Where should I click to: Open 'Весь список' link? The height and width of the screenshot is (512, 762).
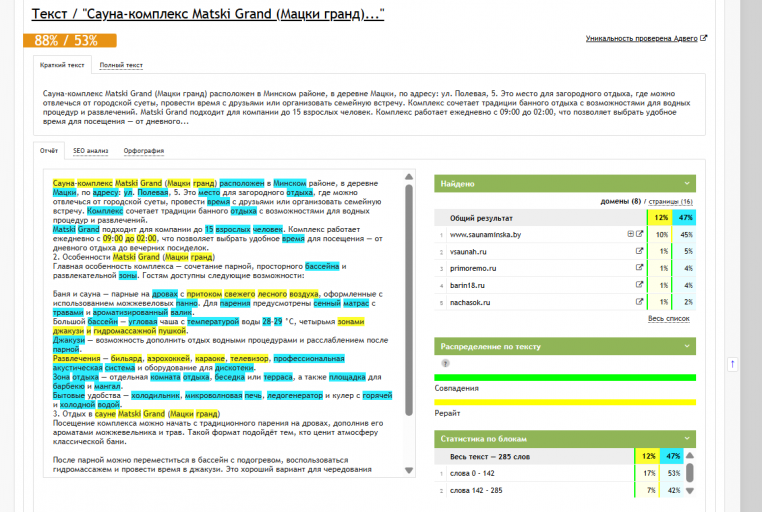pos(669,319)
